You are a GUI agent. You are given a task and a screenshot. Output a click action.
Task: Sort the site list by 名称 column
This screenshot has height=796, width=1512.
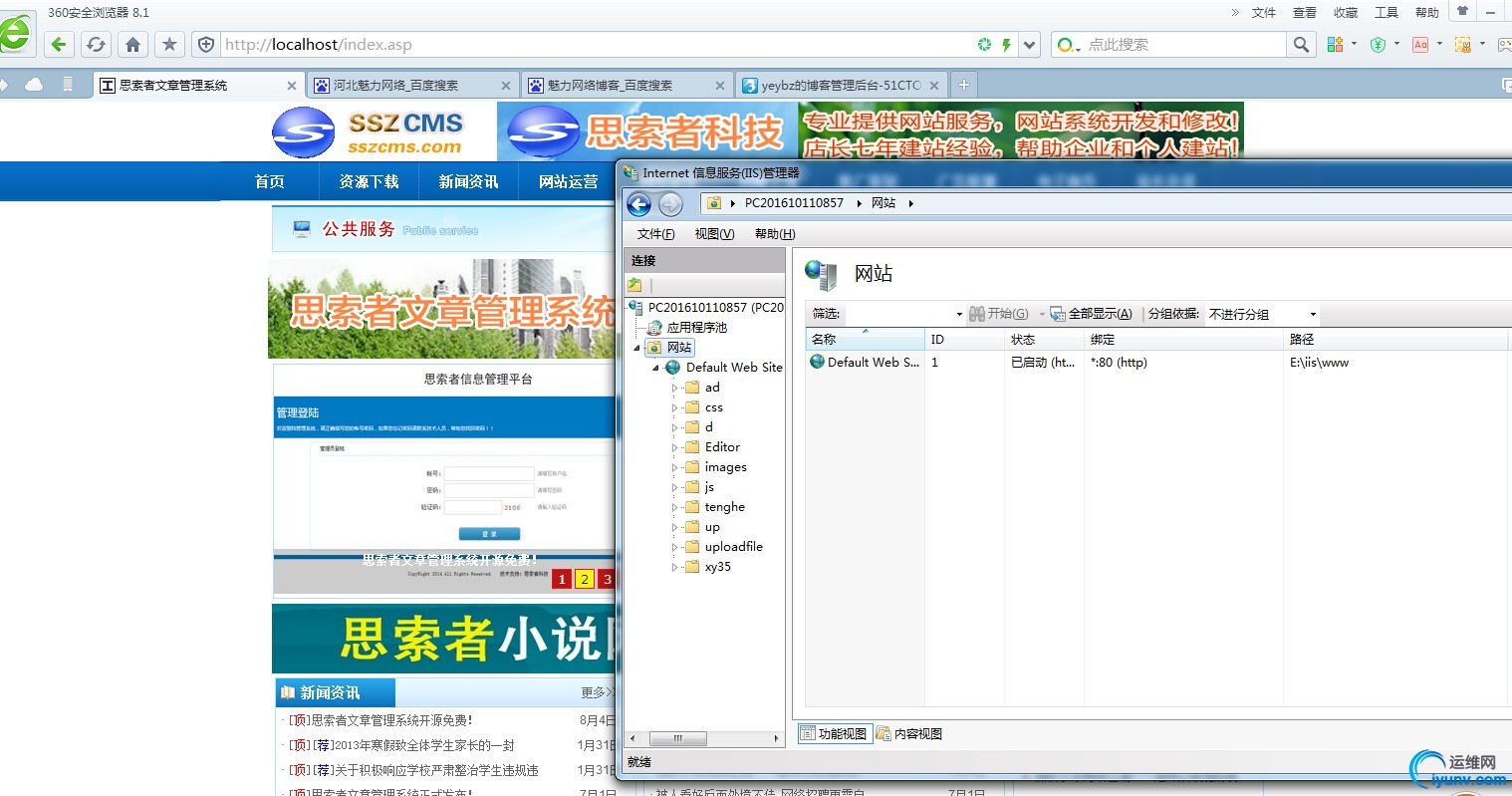pos(865,340)
